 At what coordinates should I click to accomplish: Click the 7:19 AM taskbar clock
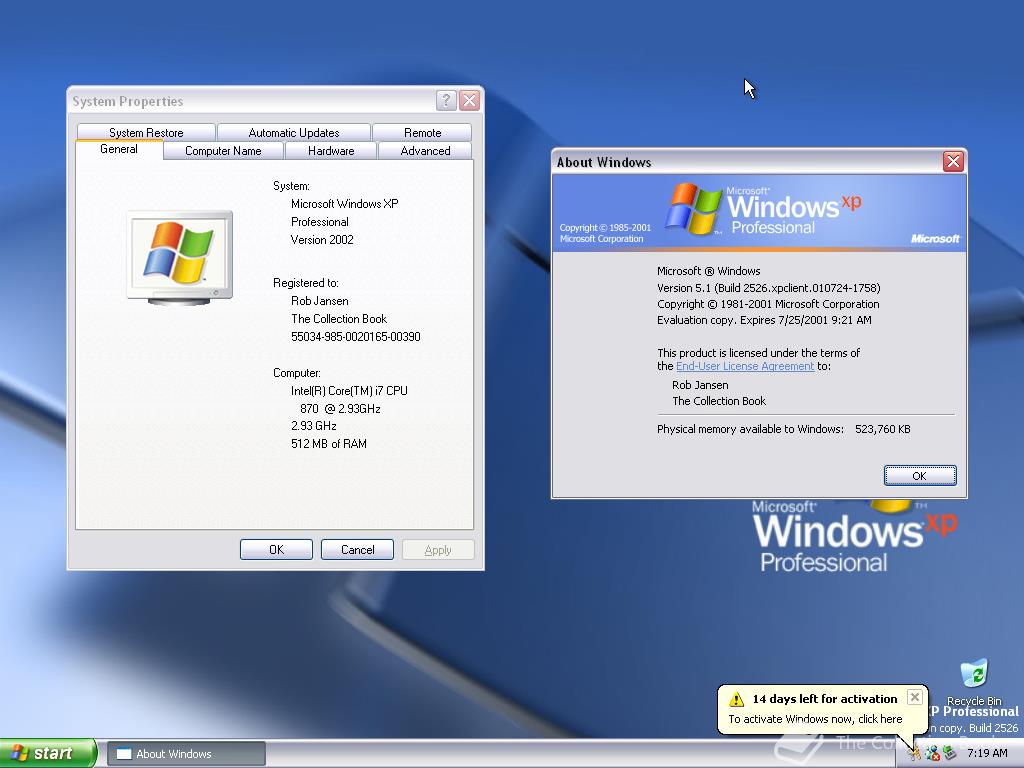[x=987, y=753]
